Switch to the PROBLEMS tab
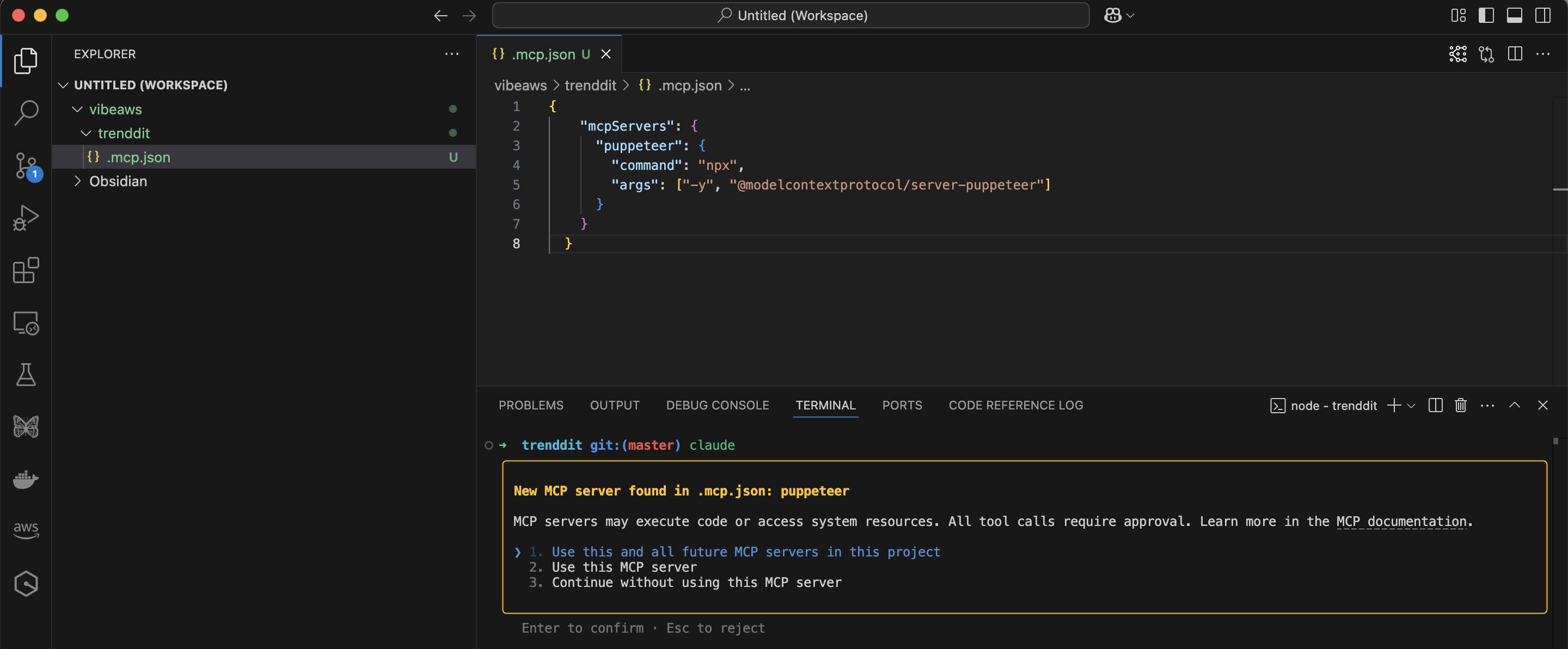 pos(530,406)
